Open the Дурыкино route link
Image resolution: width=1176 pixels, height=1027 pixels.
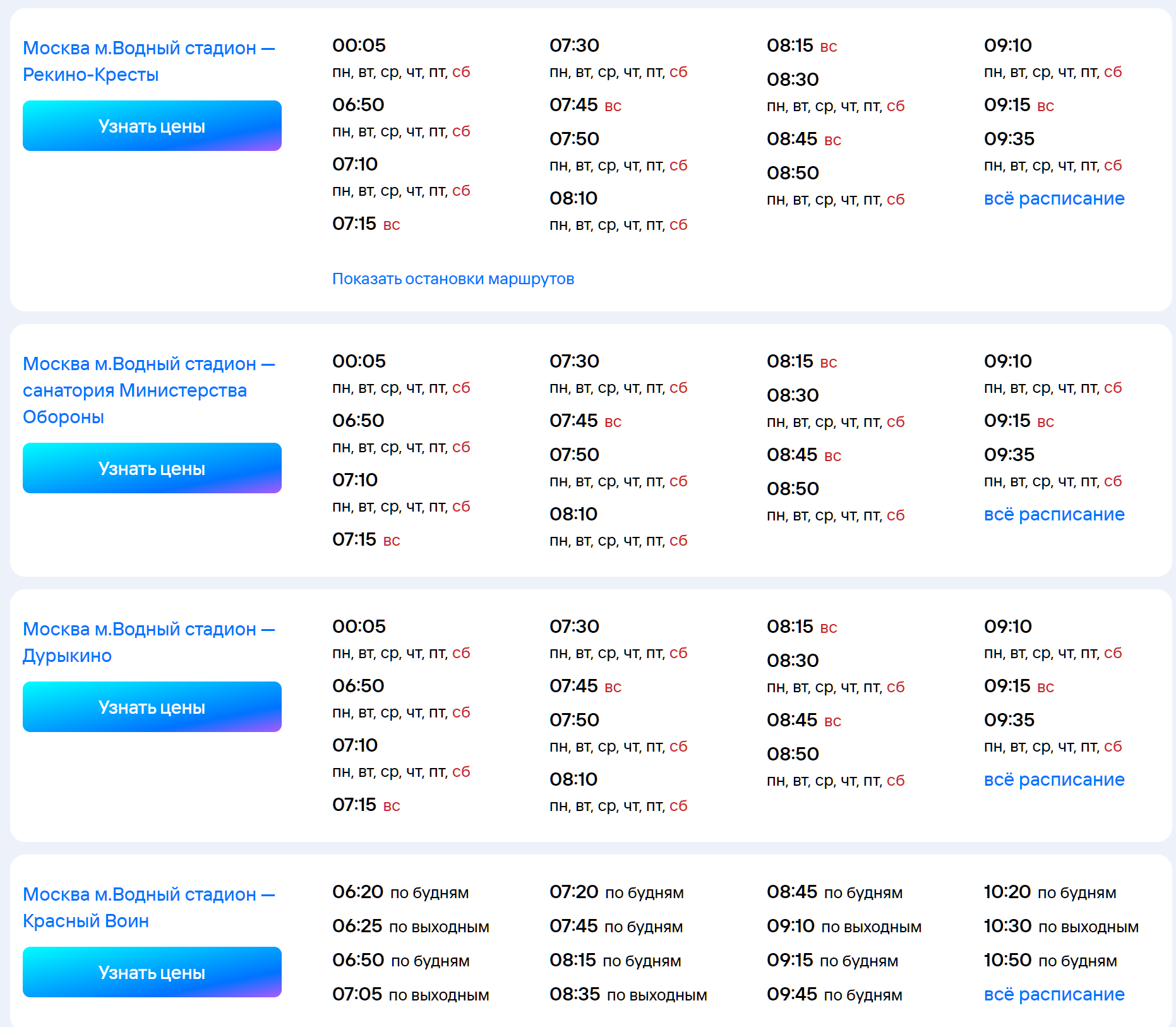149,642
